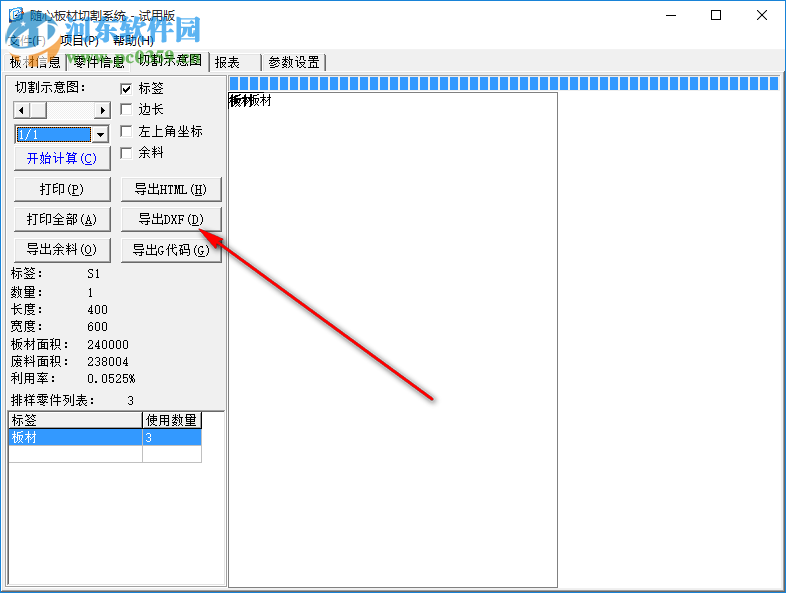
Task: Click the scrollbar left arrow
Action: click(21, 110)
